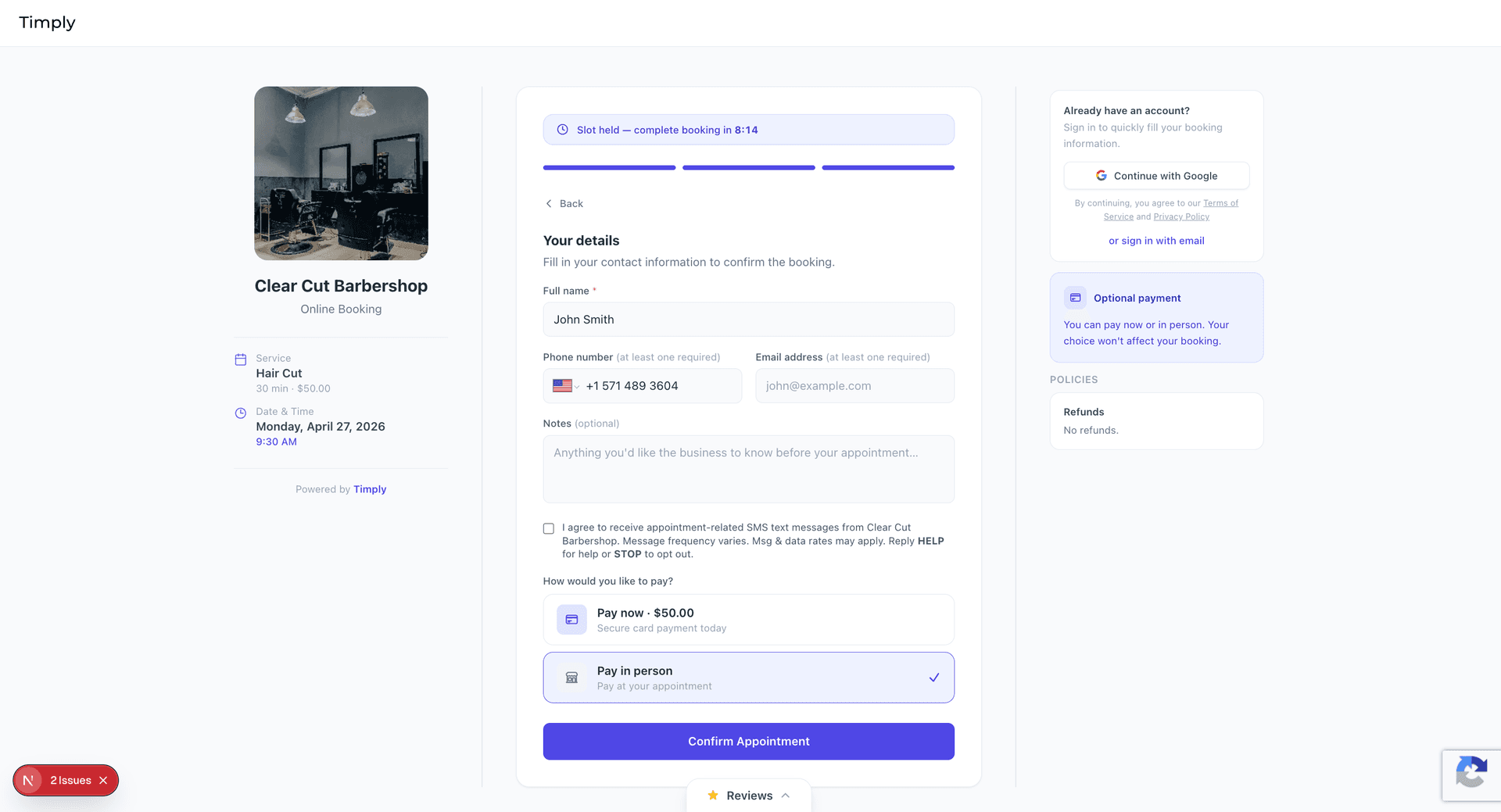
Task: Open the Powered by Timply link
Action: tap(370, 489)
